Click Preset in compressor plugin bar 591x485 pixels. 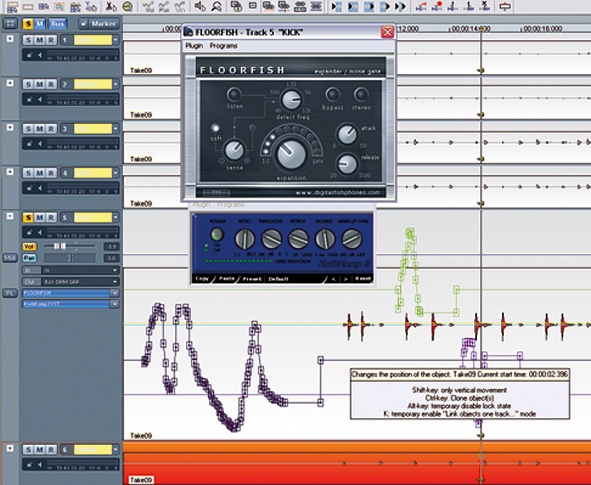[x=252, y=279]
